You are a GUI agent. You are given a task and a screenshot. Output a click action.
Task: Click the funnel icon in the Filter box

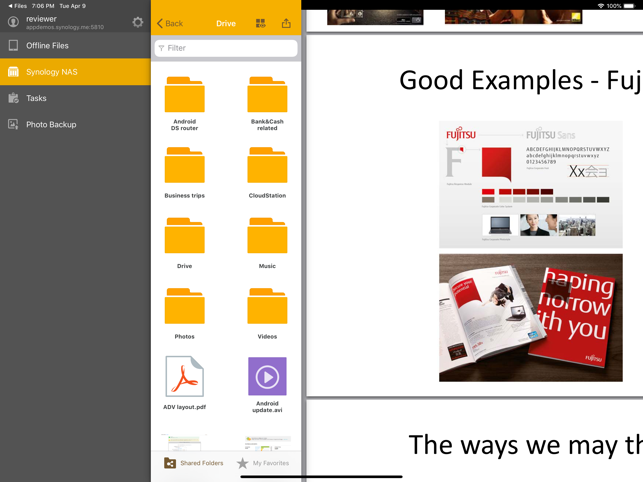pos(161,48)
